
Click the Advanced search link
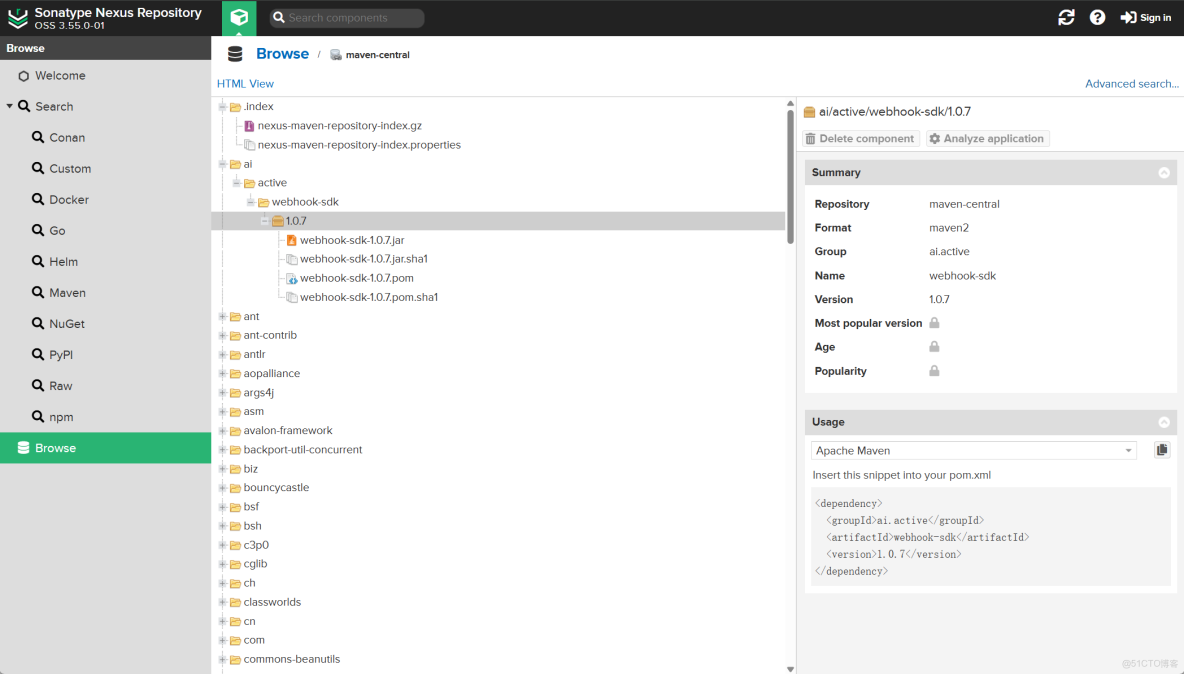pos(1130,83)
